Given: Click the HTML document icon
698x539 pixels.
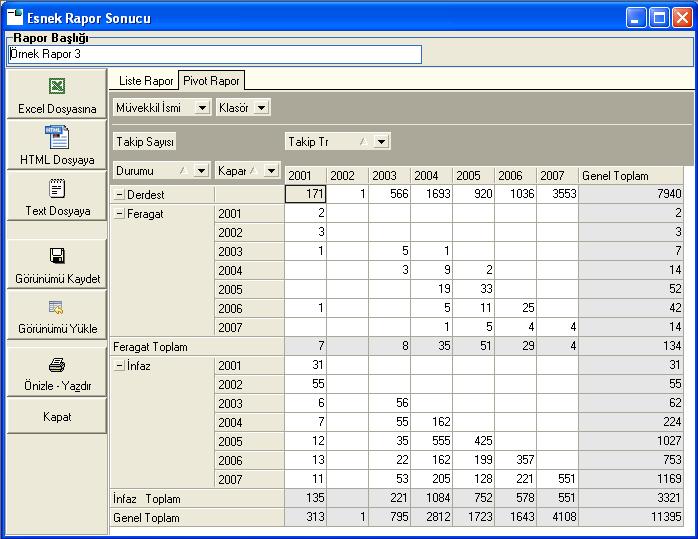Looking at the screenshot, I should coord(57,137).
